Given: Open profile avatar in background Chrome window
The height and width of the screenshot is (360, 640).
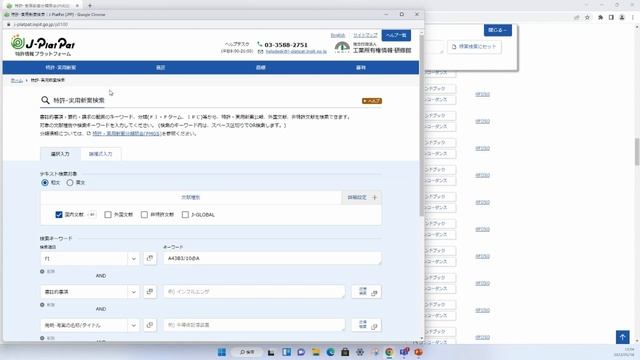Looking at the screenshot, I should point(622,18).
